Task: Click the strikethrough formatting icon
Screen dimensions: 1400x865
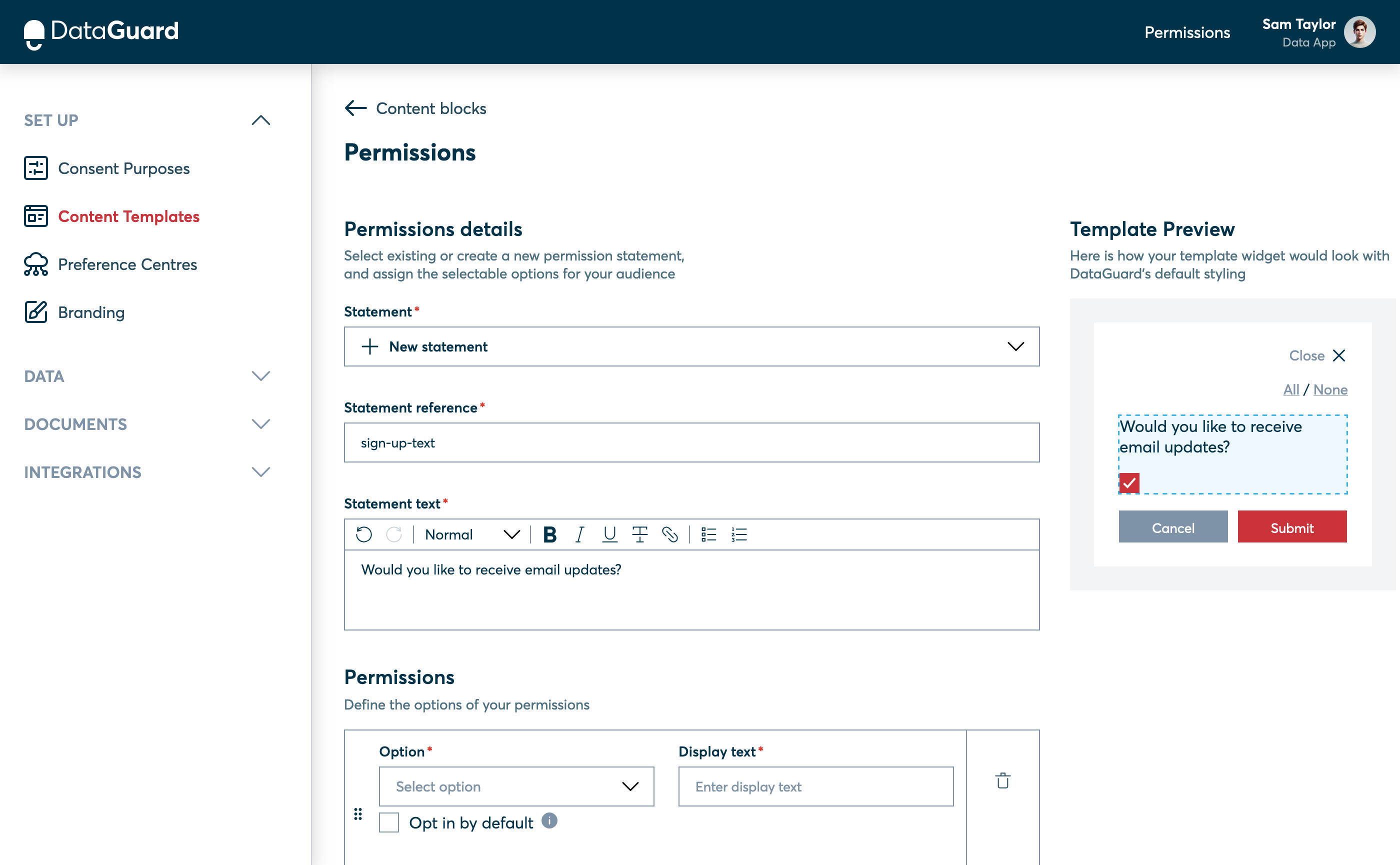Action: point(639,534)
